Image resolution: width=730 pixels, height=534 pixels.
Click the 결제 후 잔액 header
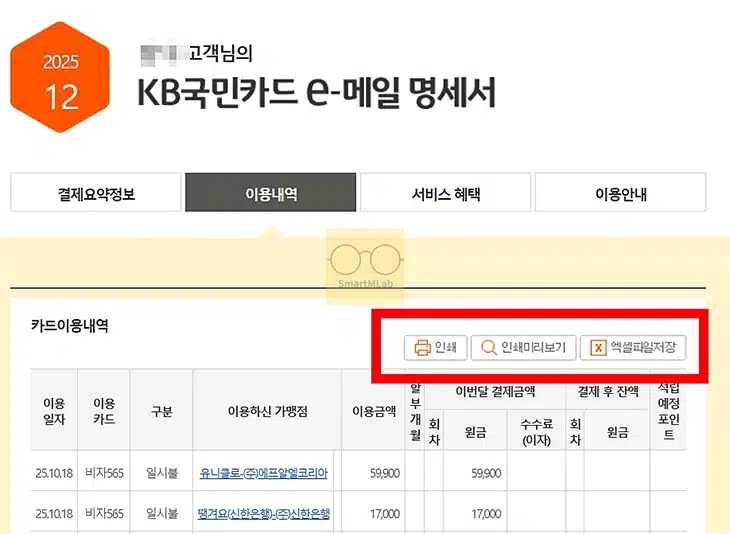(608, 392)
